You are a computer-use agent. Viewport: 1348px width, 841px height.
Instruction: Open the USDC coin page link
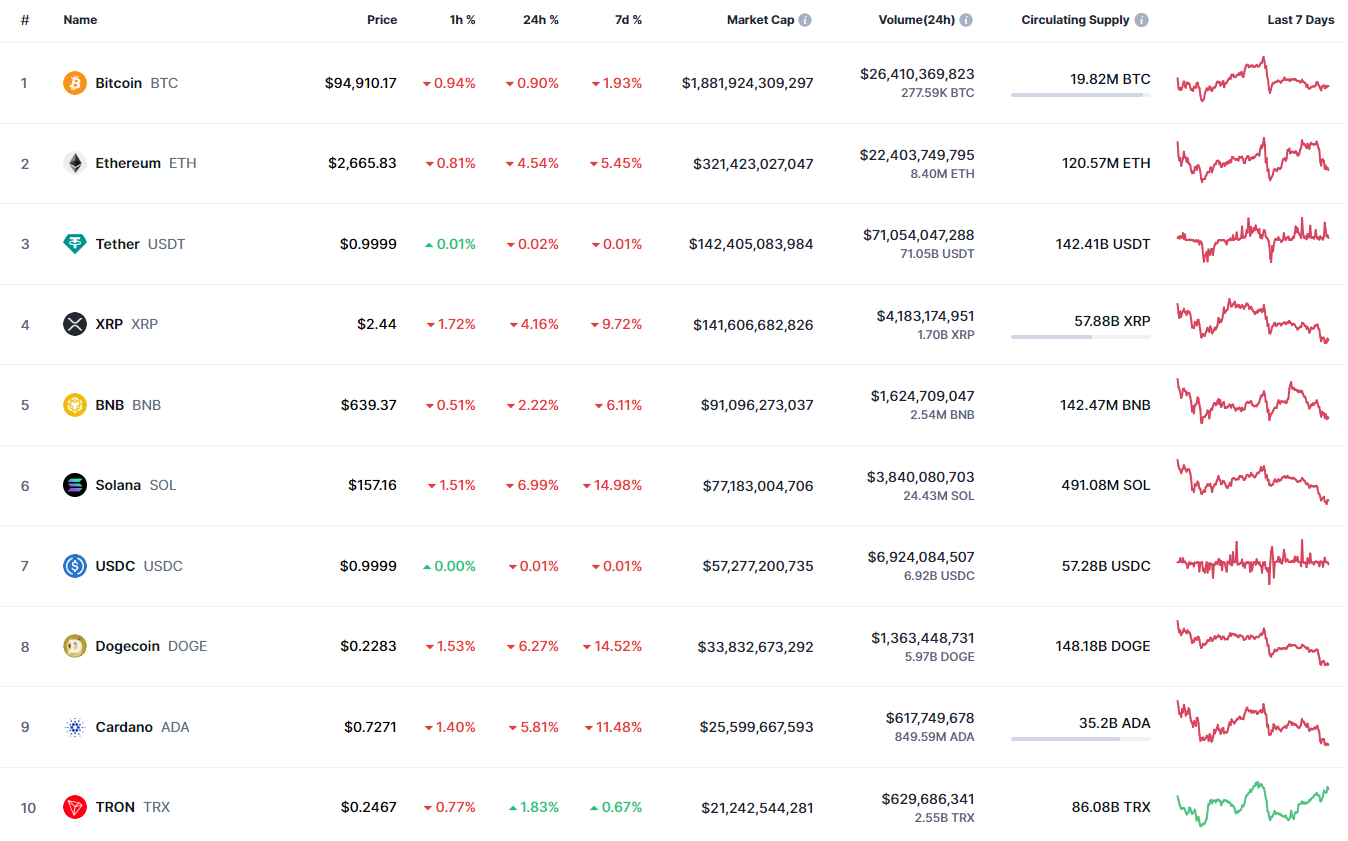point(115,566)
